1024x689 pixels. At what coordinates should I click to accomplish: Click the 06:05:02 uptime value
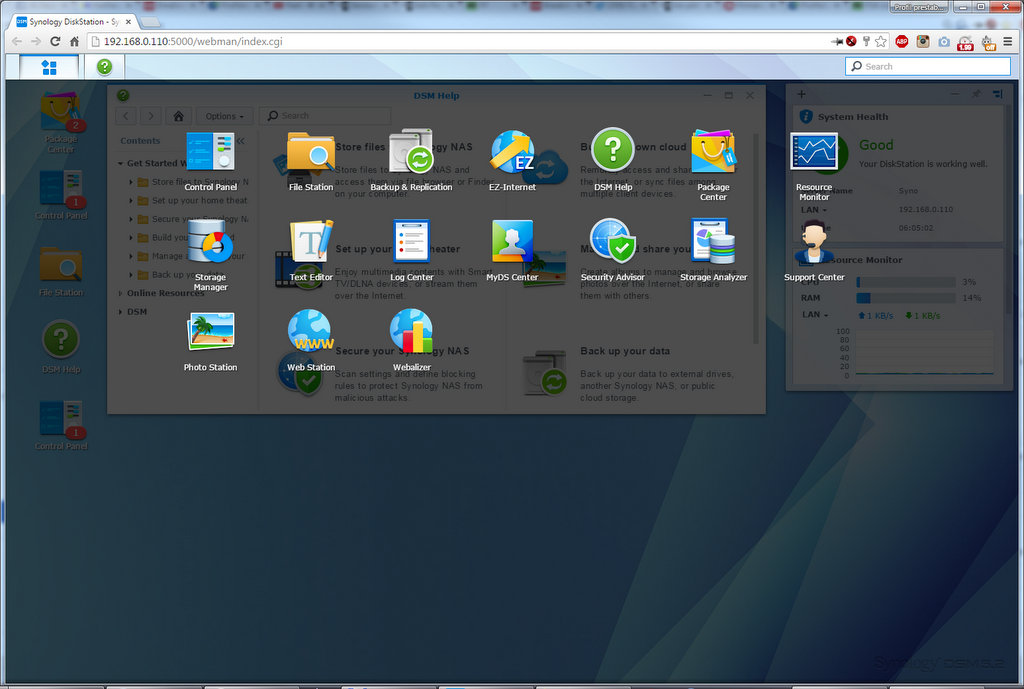(916, 228)
